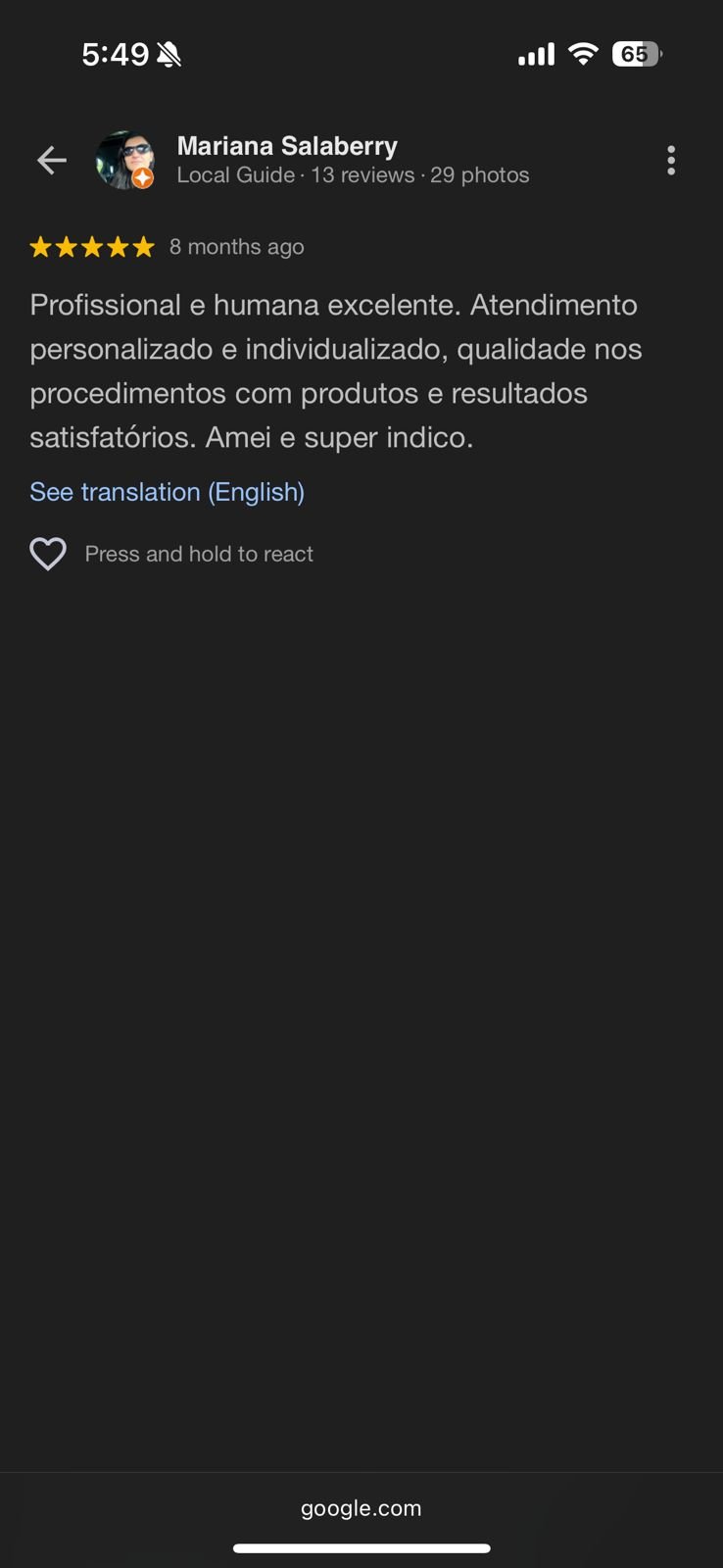The image size is (723, 1568).
Task: Tap the "8 months ago" timestamp
Action: click(x=236, y=247)
